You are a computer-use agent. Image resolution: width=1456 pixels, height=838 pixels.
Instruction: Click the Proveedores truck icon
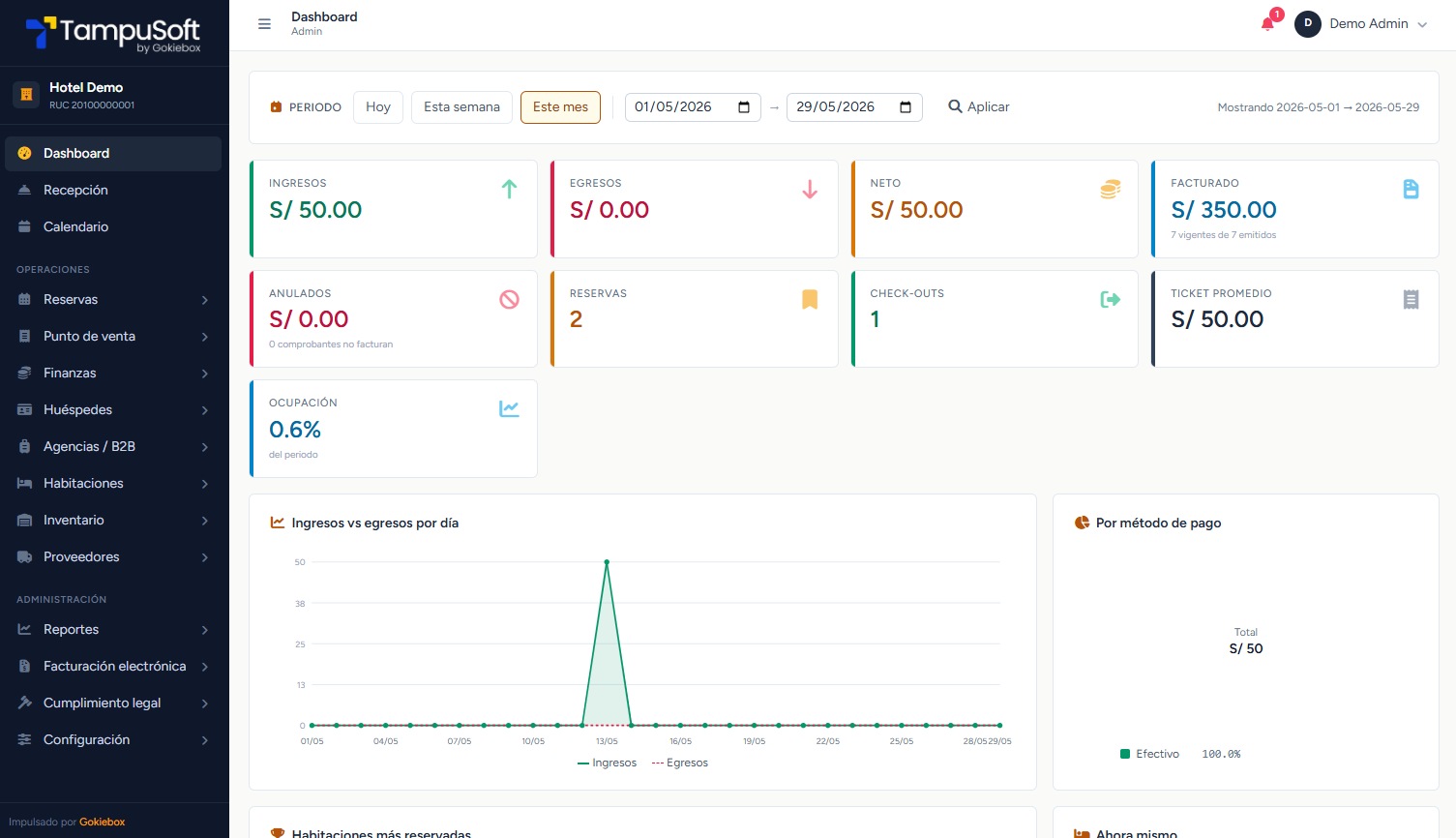point(25,556)
